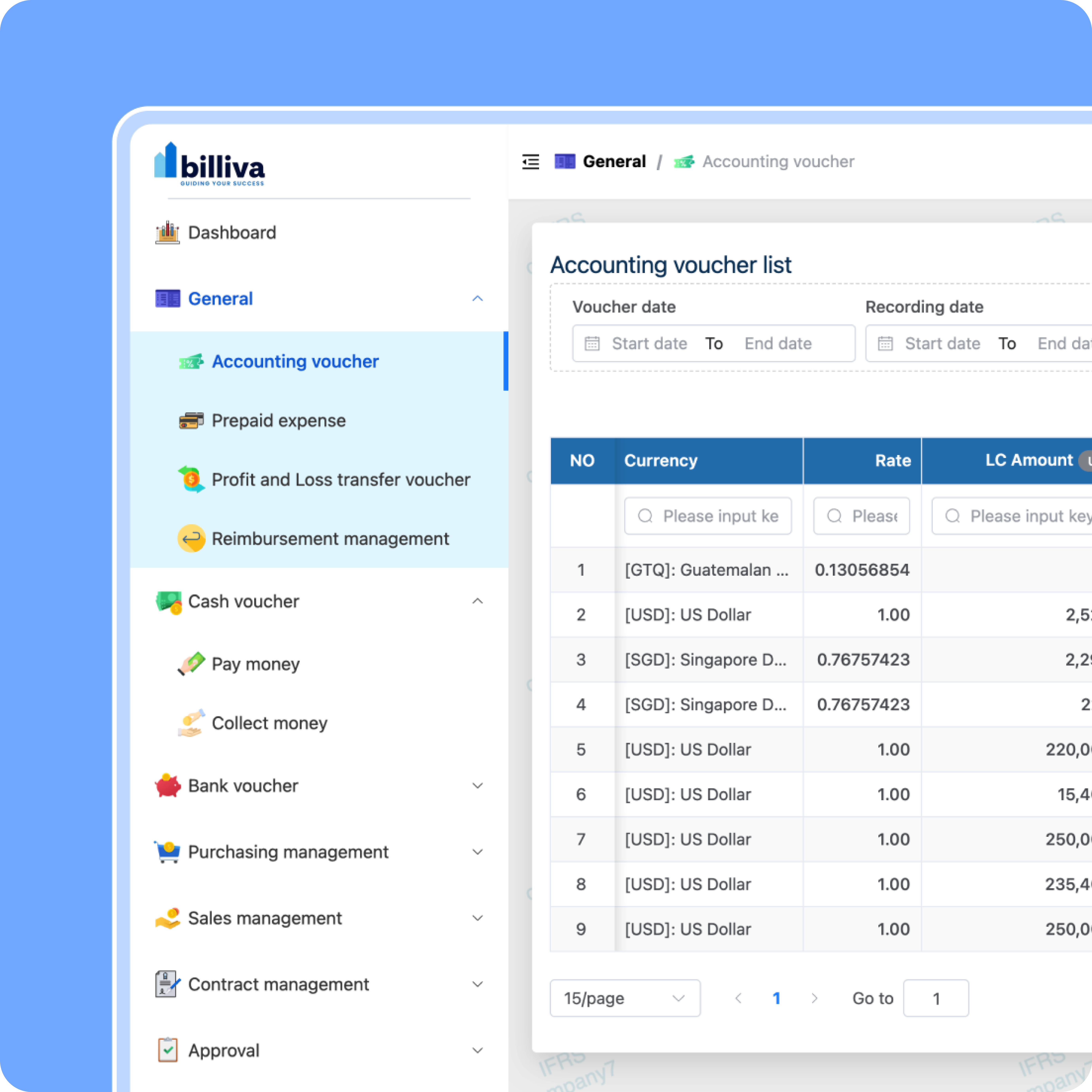
Task: Expand the Contract management chevron
Action: coord(478,984)
